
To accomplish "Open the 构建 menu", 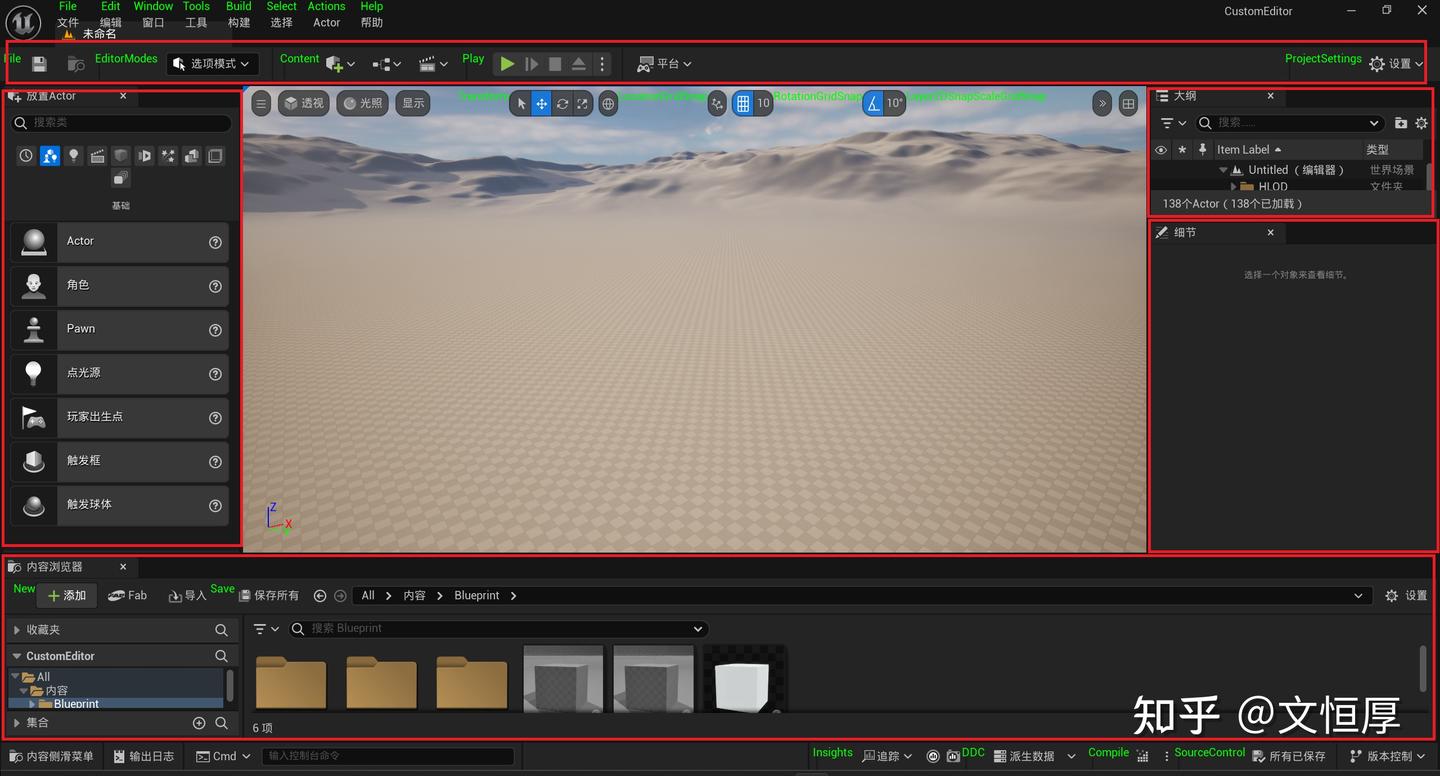I will 239,23.
